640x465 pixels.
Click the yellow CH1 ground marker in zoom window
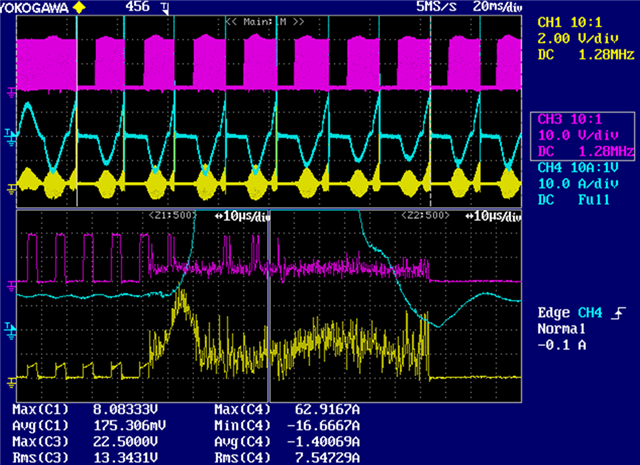(x=11, y=382)
